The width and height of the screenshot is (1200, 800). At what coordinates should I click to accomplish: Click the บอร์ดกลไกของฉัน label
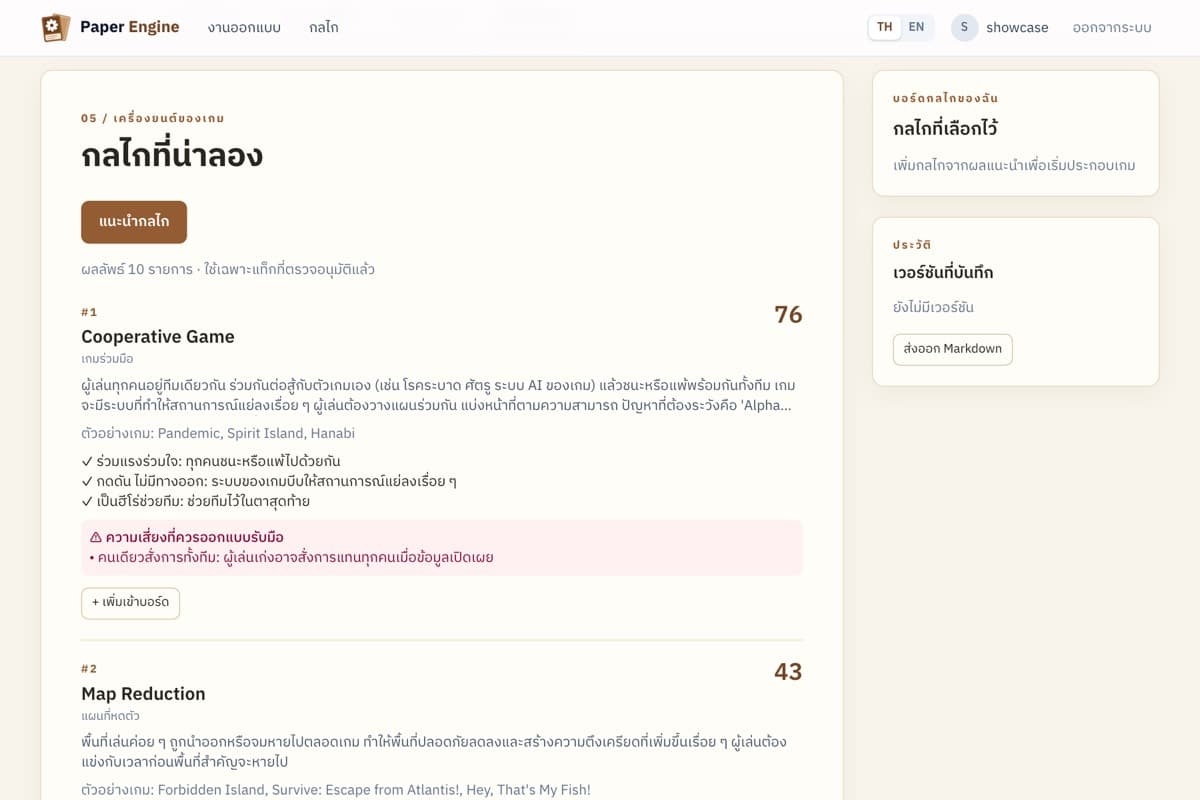coord(946,98)
